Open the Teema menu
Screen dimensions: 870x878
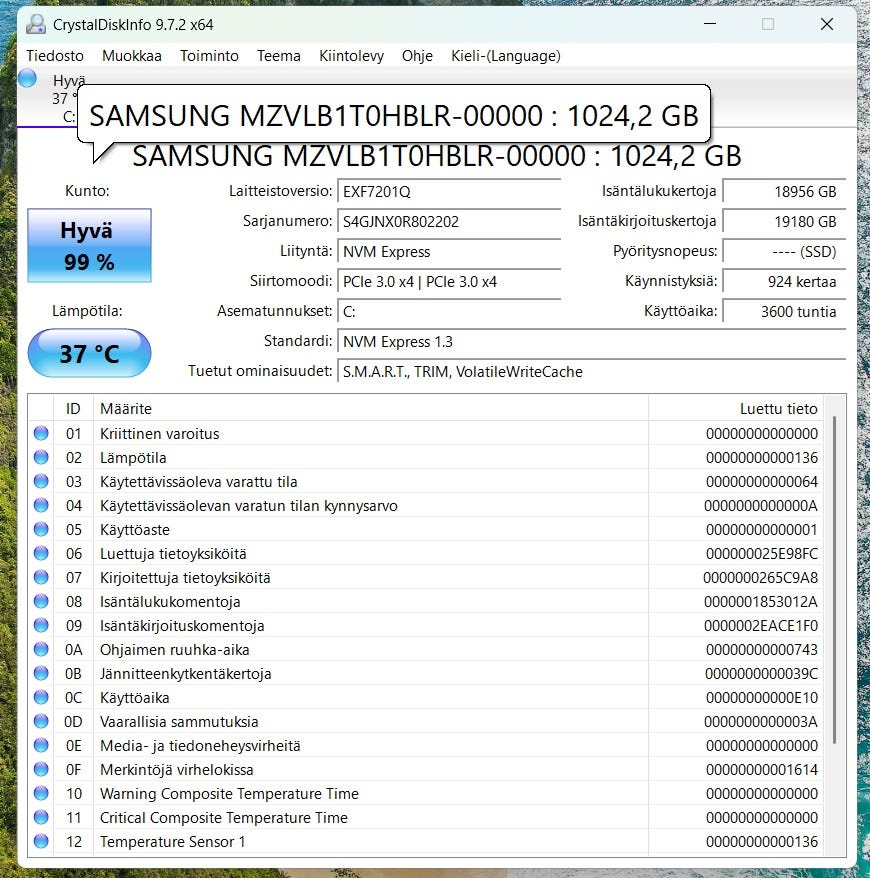pyautogui.click(x=279, y=56)
